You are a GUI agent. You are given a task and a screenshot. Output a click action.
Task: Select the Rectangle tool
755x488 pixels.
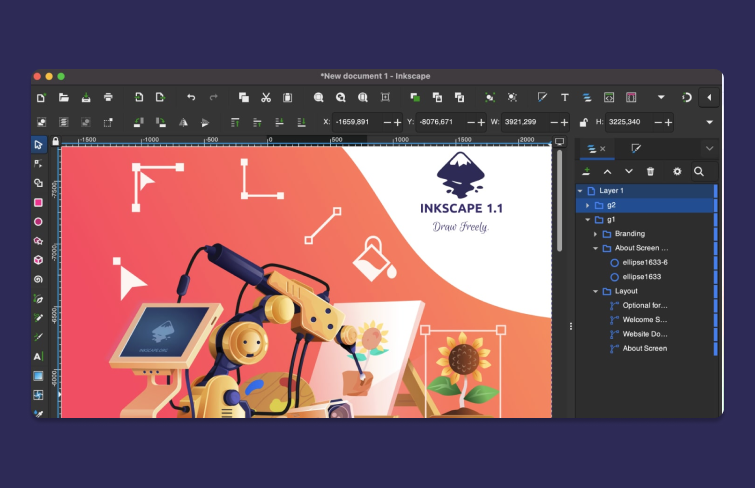tap(38, 202)
